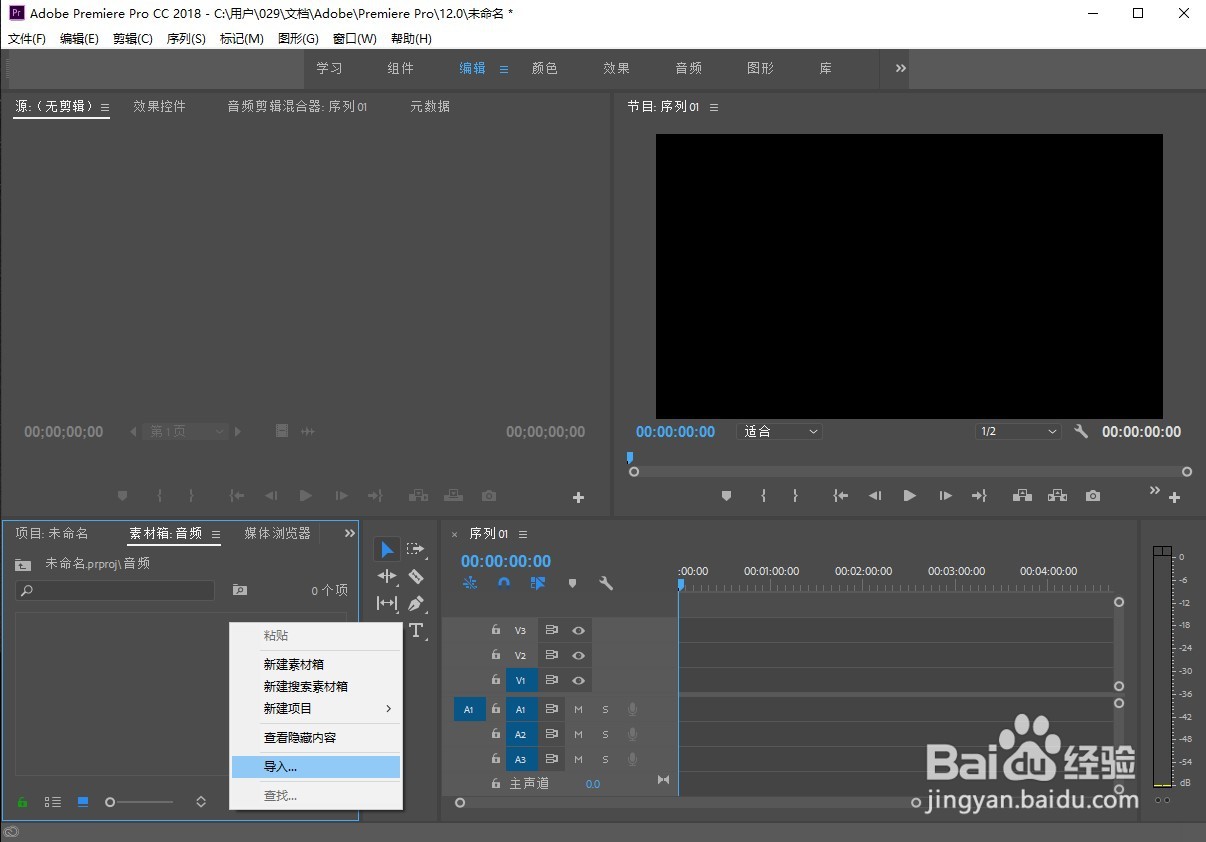
Task: Click Go to Out in Program monitor
Action: pyautogui.click(x=979, y=495)
